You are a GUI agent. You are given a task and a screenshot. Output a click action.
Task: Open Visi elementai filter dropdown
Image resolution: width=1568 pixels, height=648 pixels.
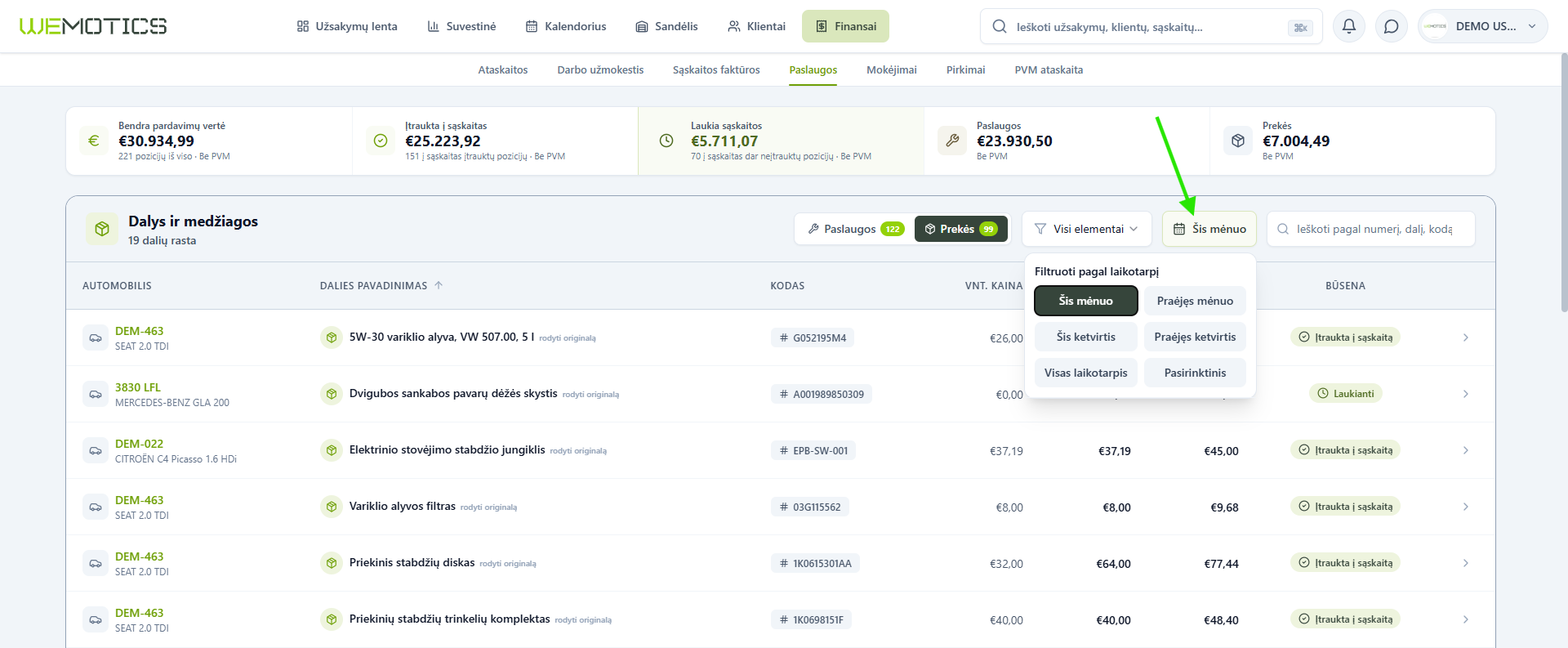[1086, 229]
